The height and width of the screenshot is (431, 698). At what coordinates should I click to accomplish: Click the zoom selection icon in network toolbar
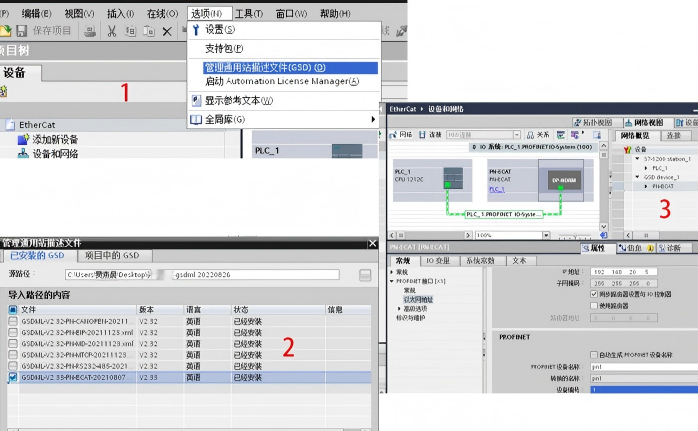(597, 134)
